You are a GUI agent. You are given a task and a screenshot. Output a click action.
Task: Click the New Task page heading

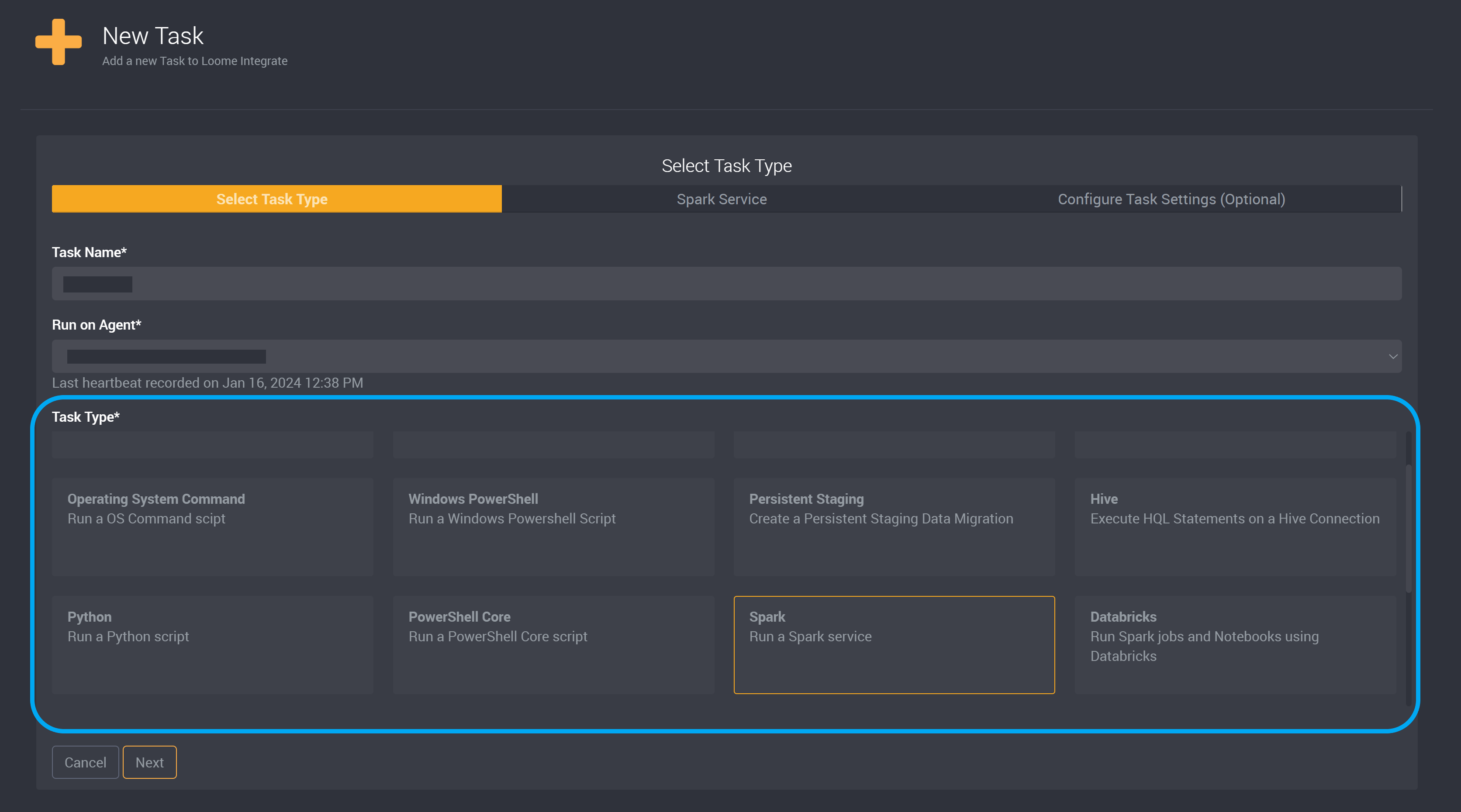coord(152,36)
